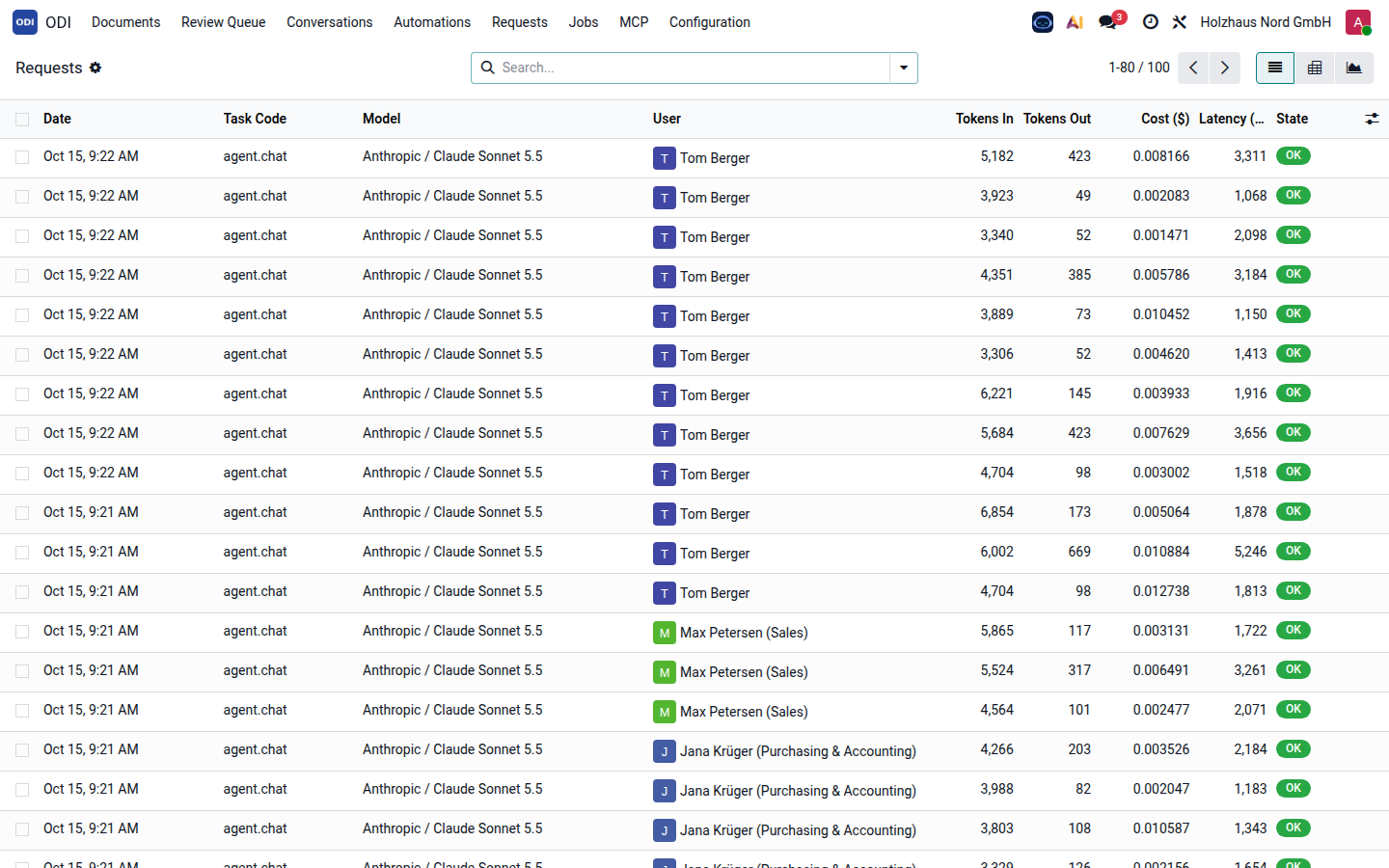Check the row with 4,266 tokens in
Image resolution: width=1389 pixels, height=868 pixels.
[22, 750]
